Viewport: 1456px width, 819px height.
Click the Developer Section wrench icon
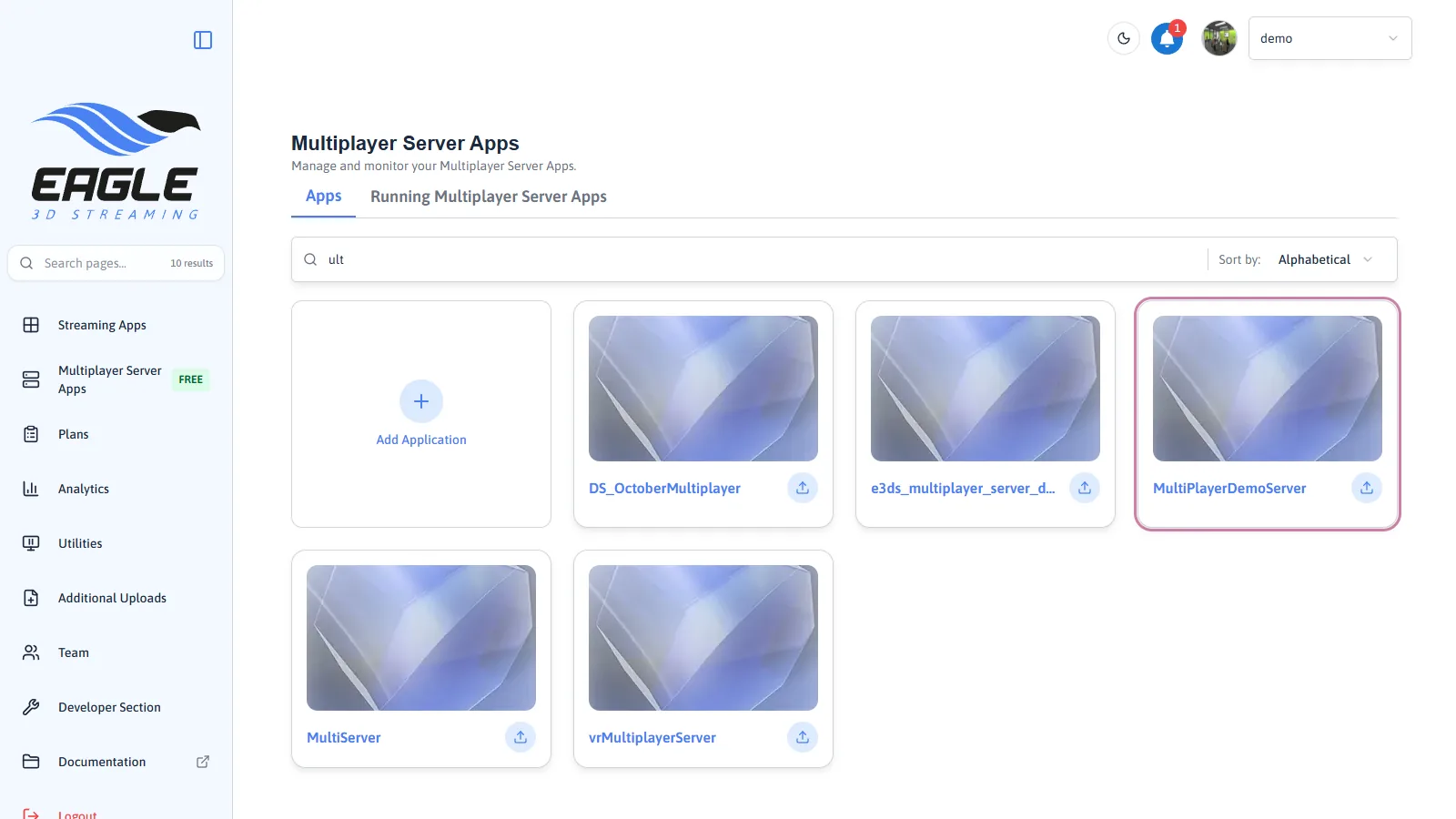point(31,707)
